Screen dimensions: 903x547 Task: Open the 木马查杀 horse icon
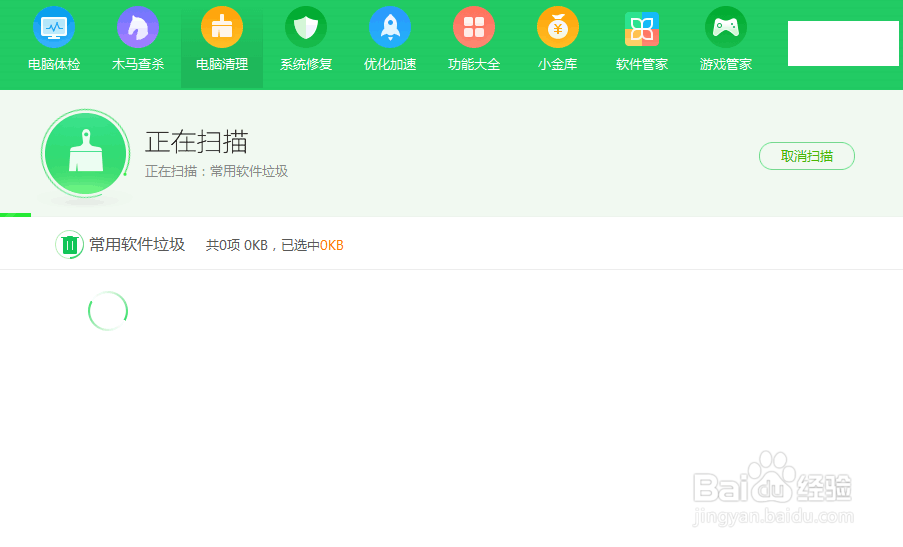pos(138,27)
